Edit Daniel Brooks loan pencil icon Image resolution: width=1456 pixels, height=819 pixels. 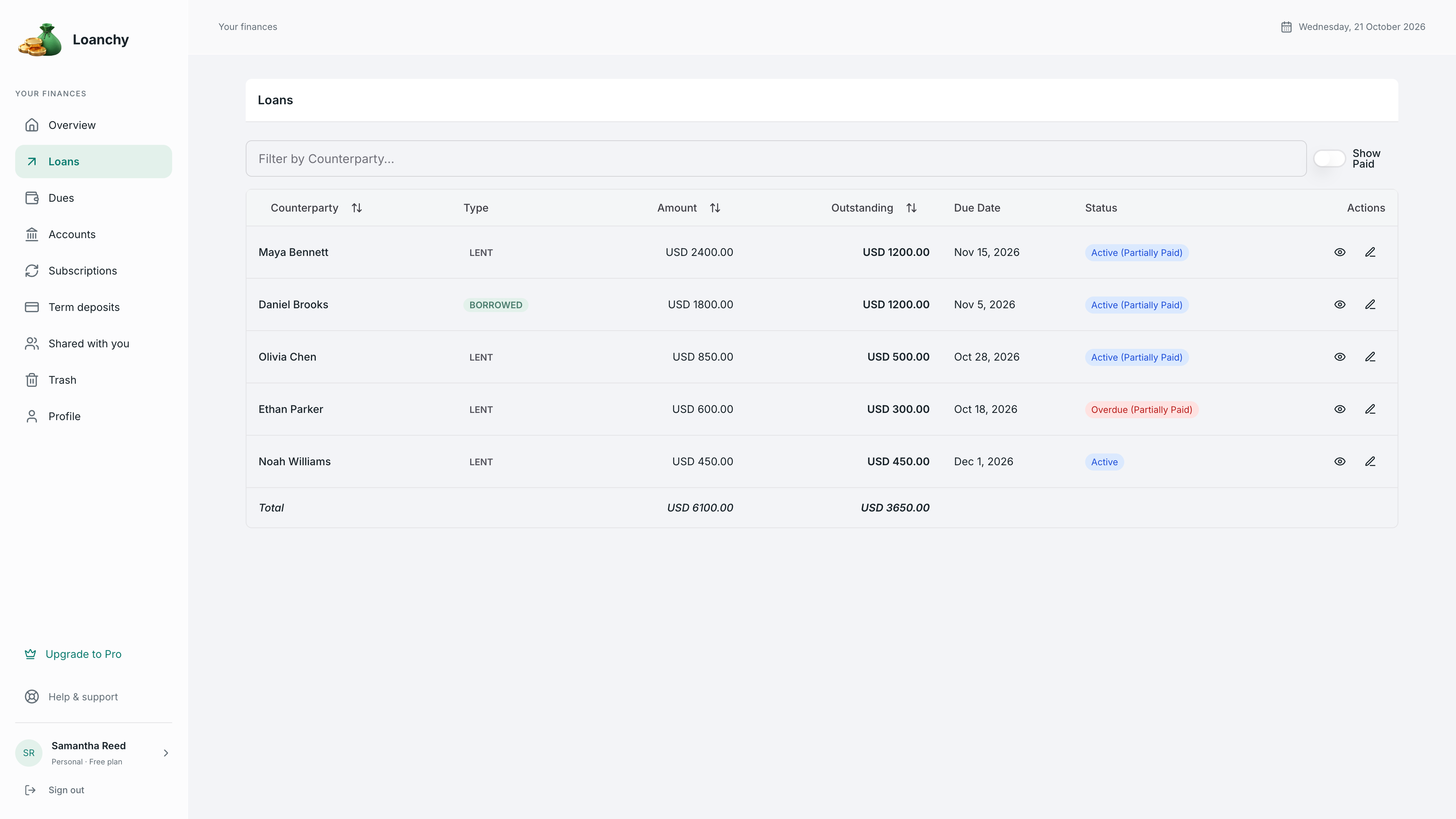pos(1370,304)
